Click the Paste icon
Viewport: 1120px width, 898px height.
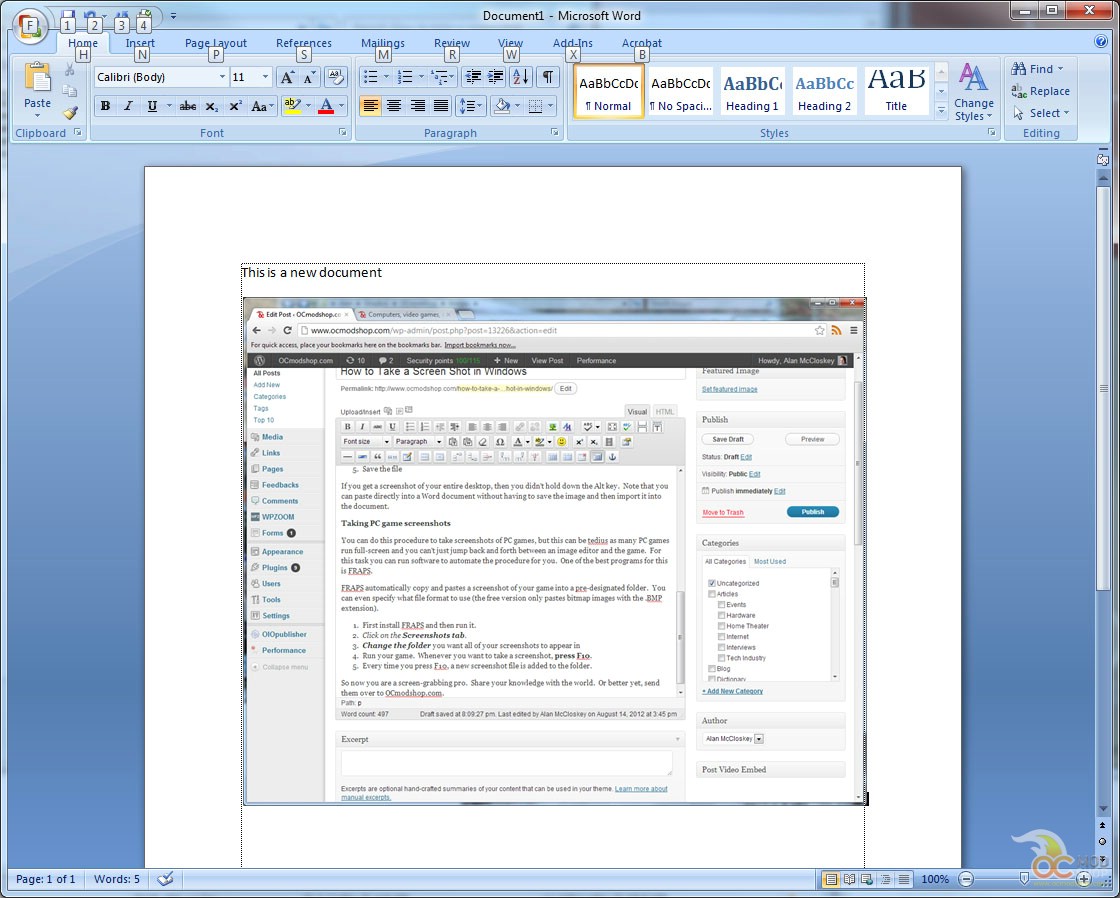coord(37,79)
